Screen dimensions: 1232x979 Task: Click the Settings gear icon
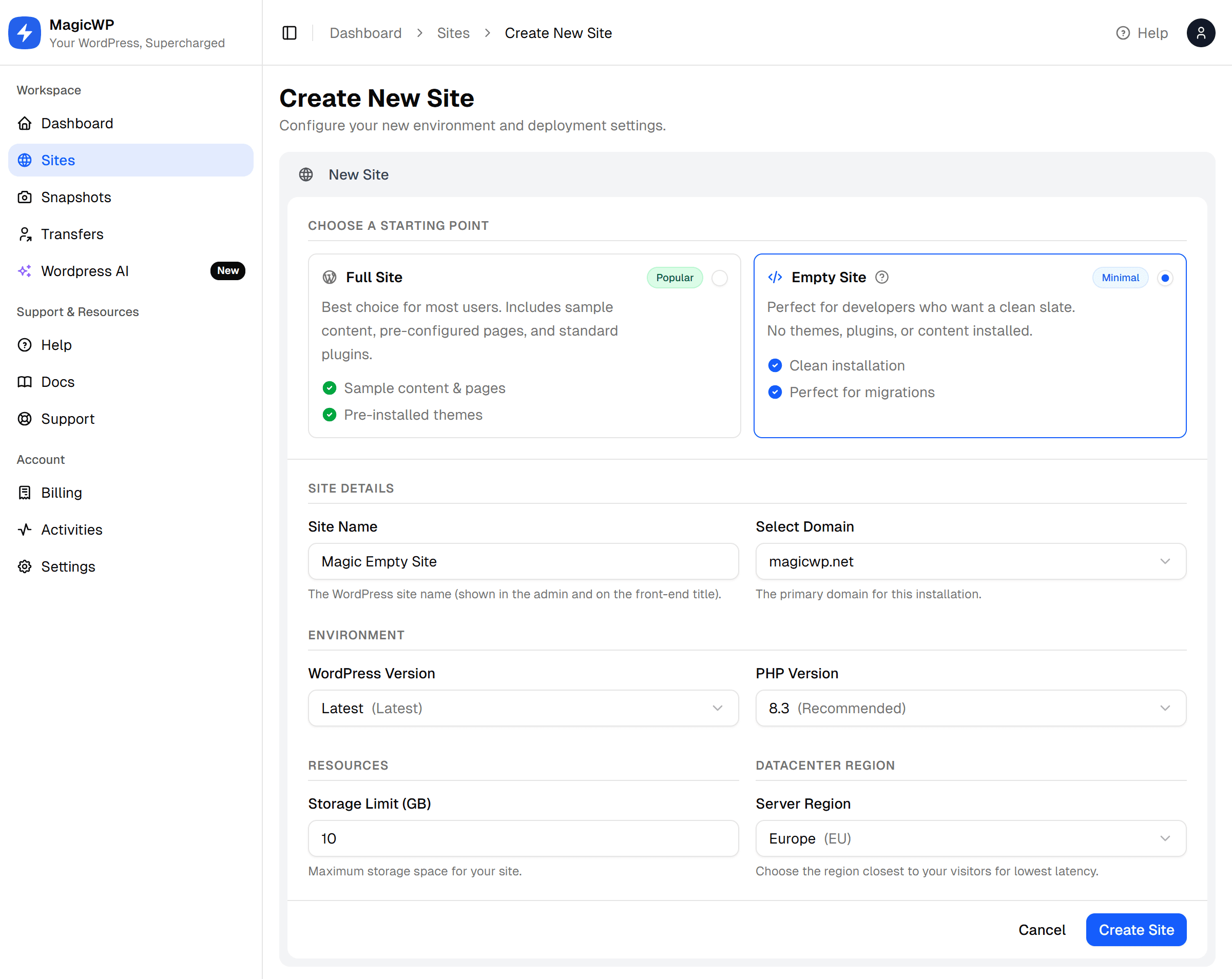[x=25, y=566]
